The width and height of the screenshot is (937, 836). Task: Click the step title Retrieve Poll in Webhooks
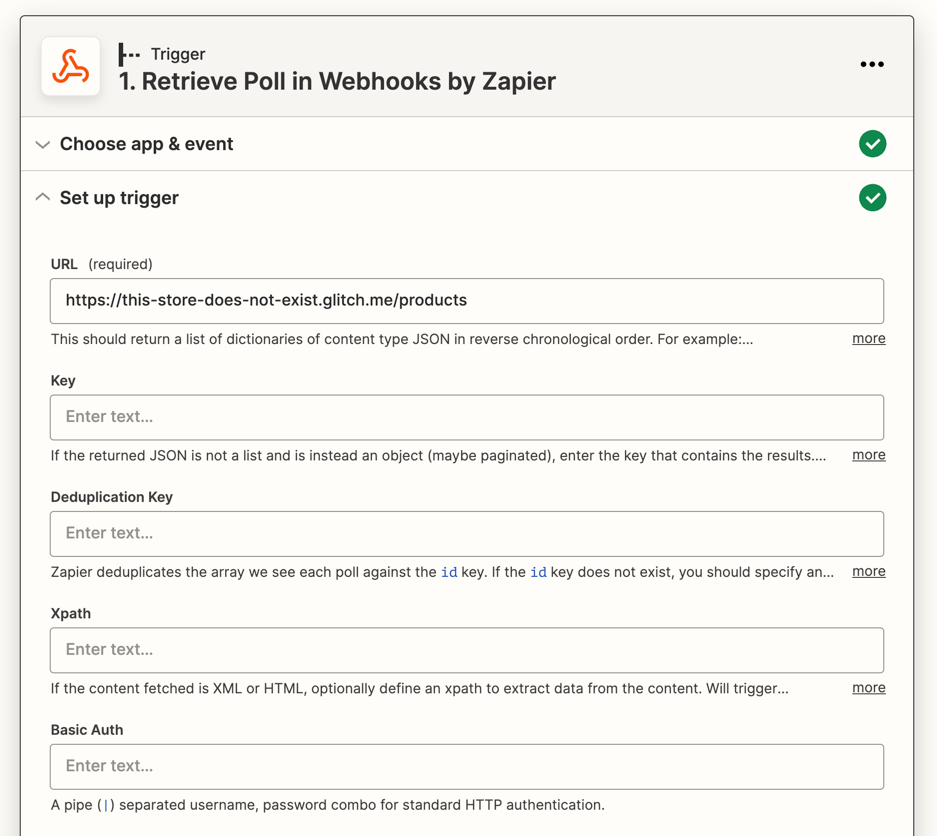click(337, 81)
